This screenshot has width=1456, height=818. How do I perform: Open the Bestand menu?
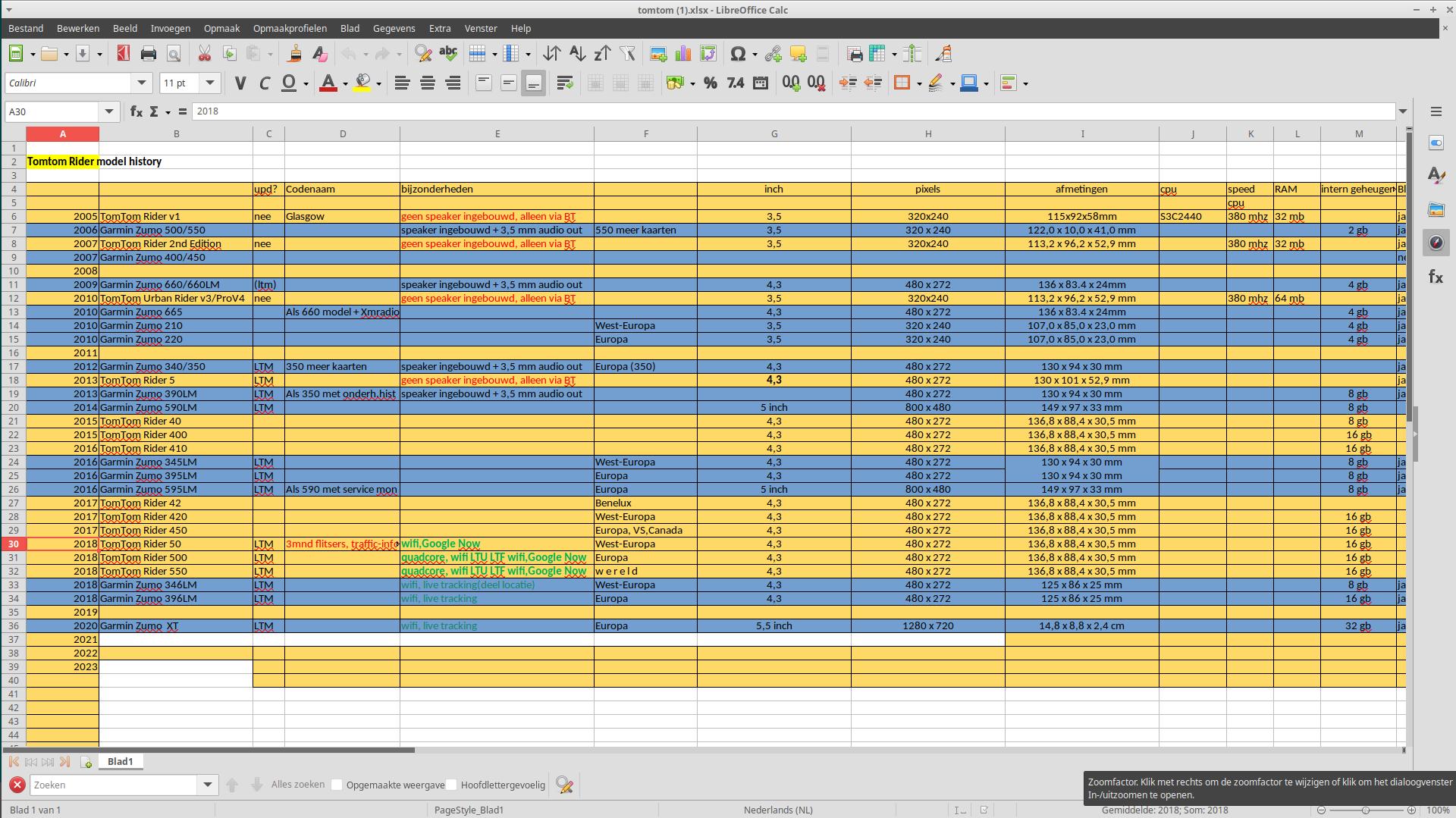pyautogui.click(x=26, y=28)
